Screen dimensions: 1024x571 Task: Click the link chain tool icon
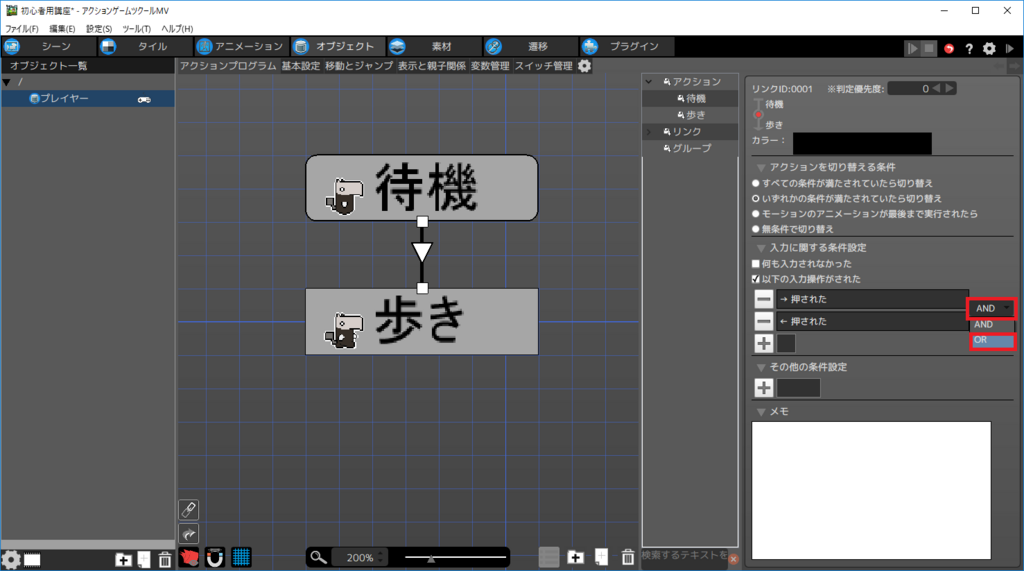[189, 510]
